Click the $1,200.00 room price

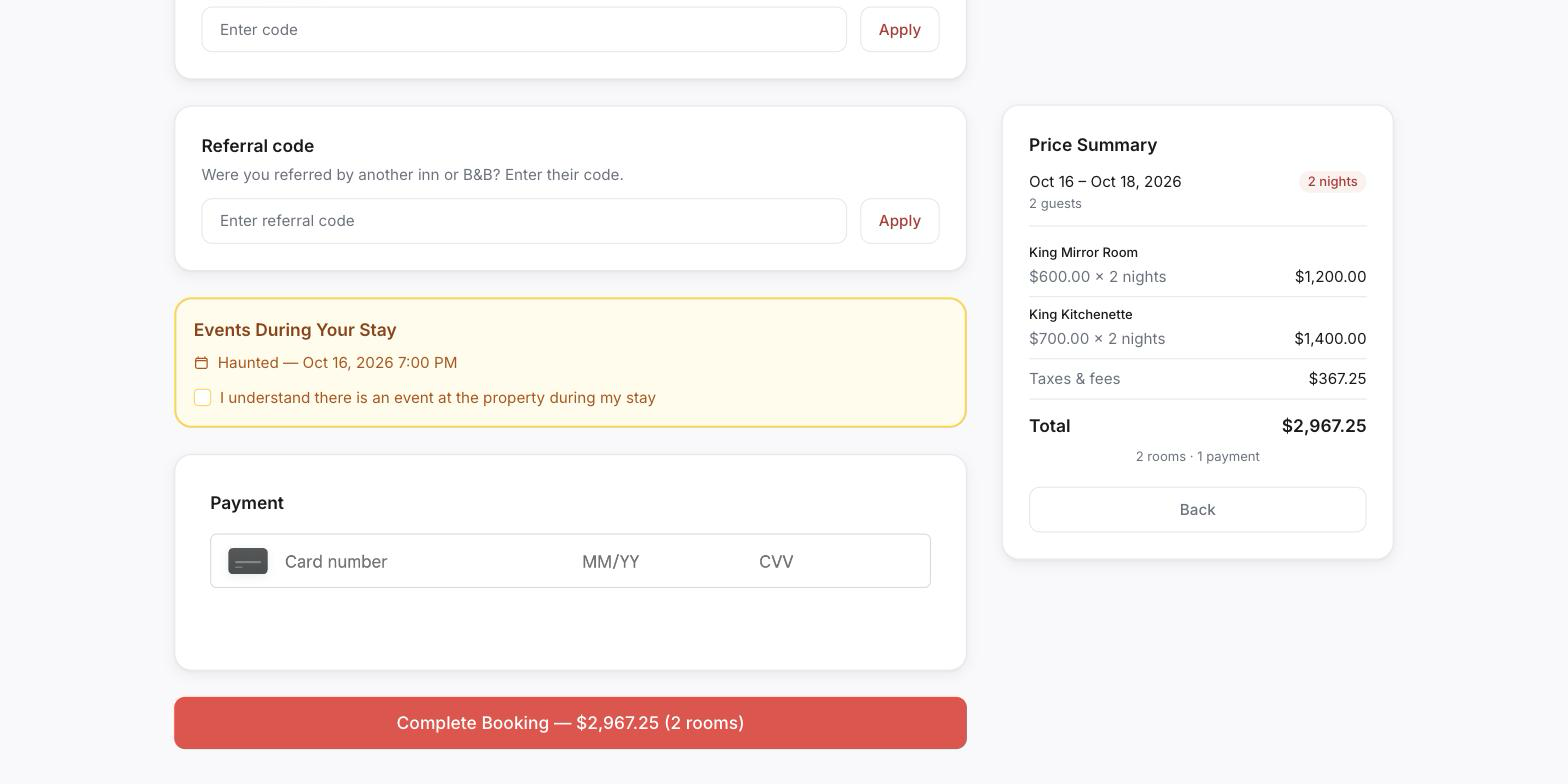point(1330,277)
